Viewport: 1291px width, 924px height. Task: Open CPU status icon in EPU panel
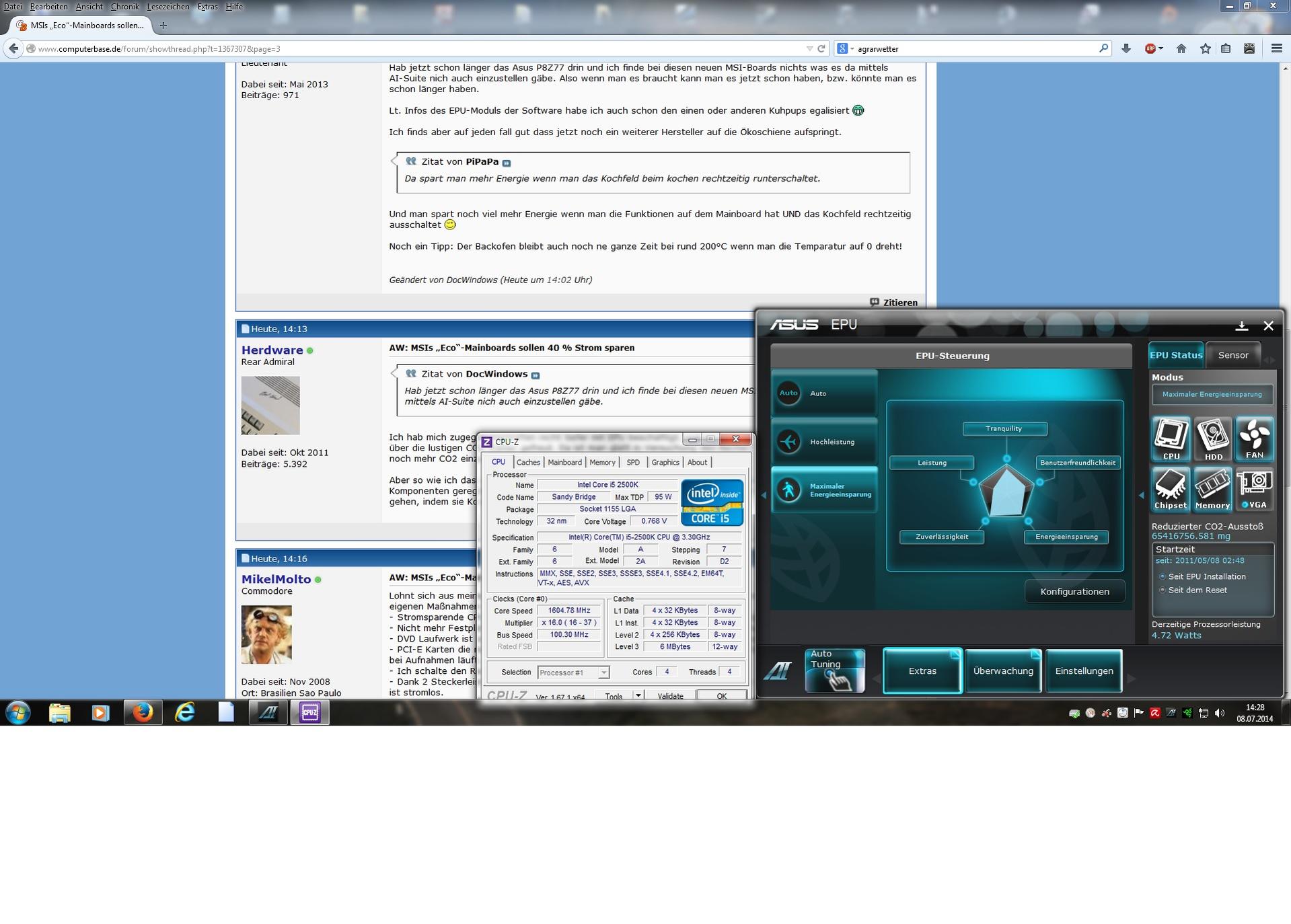tap(1171, 438)
